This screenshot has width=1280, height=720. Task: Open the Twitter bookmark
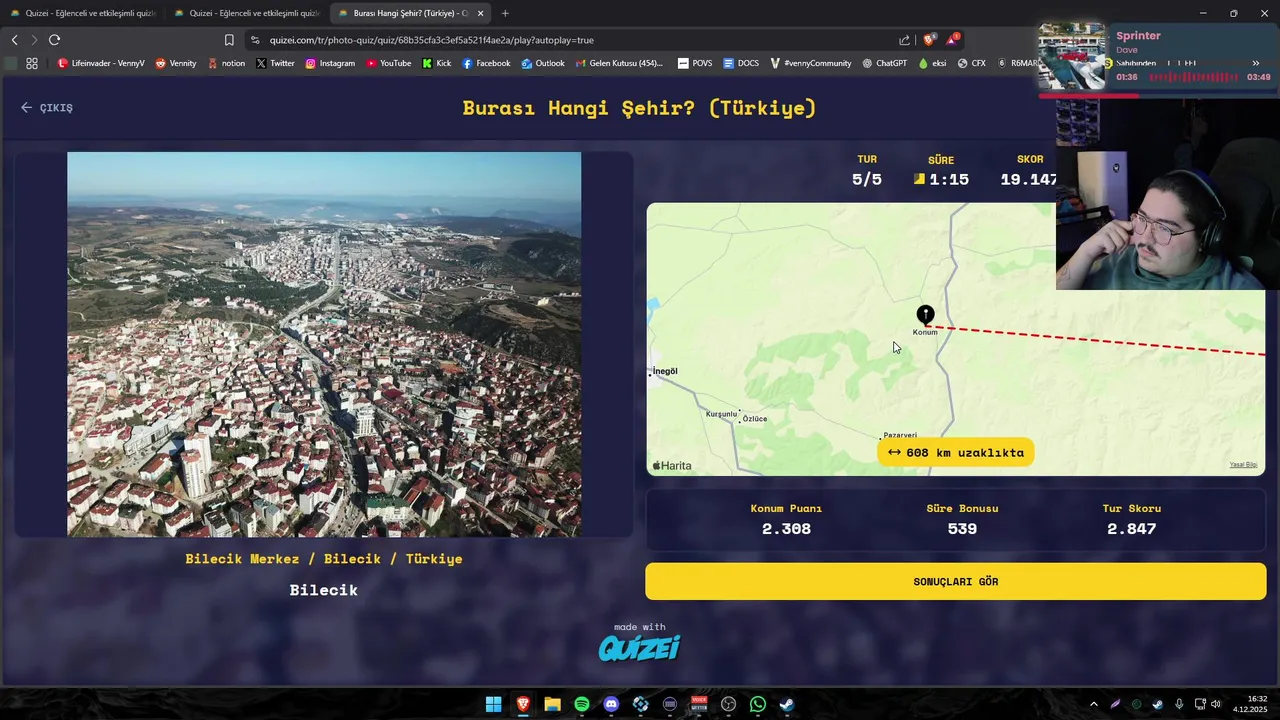tap(275, 63)
